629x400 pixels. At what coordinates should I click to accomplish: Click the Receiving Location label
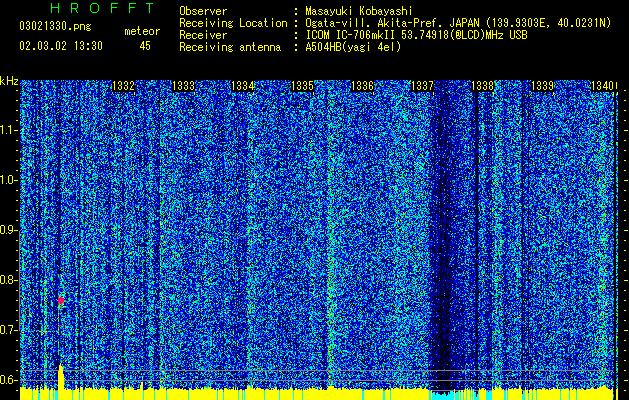pyautogui.click(x=233, y=23)
